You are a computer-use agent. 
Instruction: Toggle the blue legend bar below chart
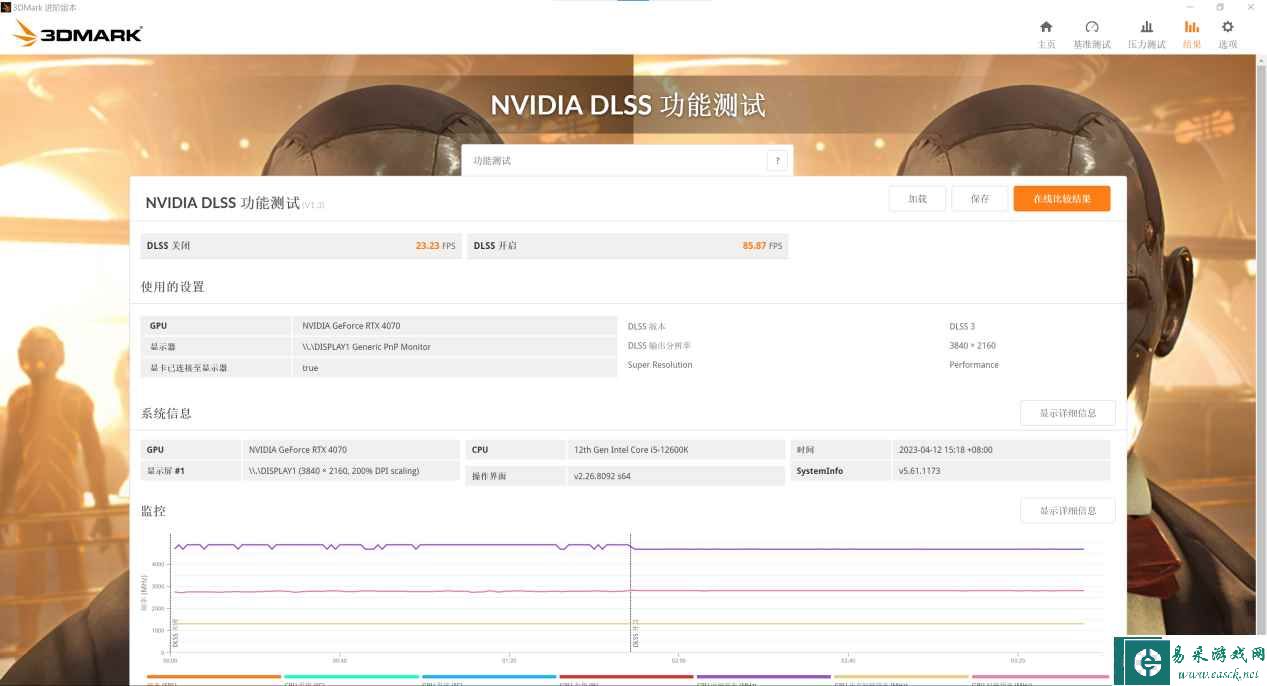click(x=489, y=677)
